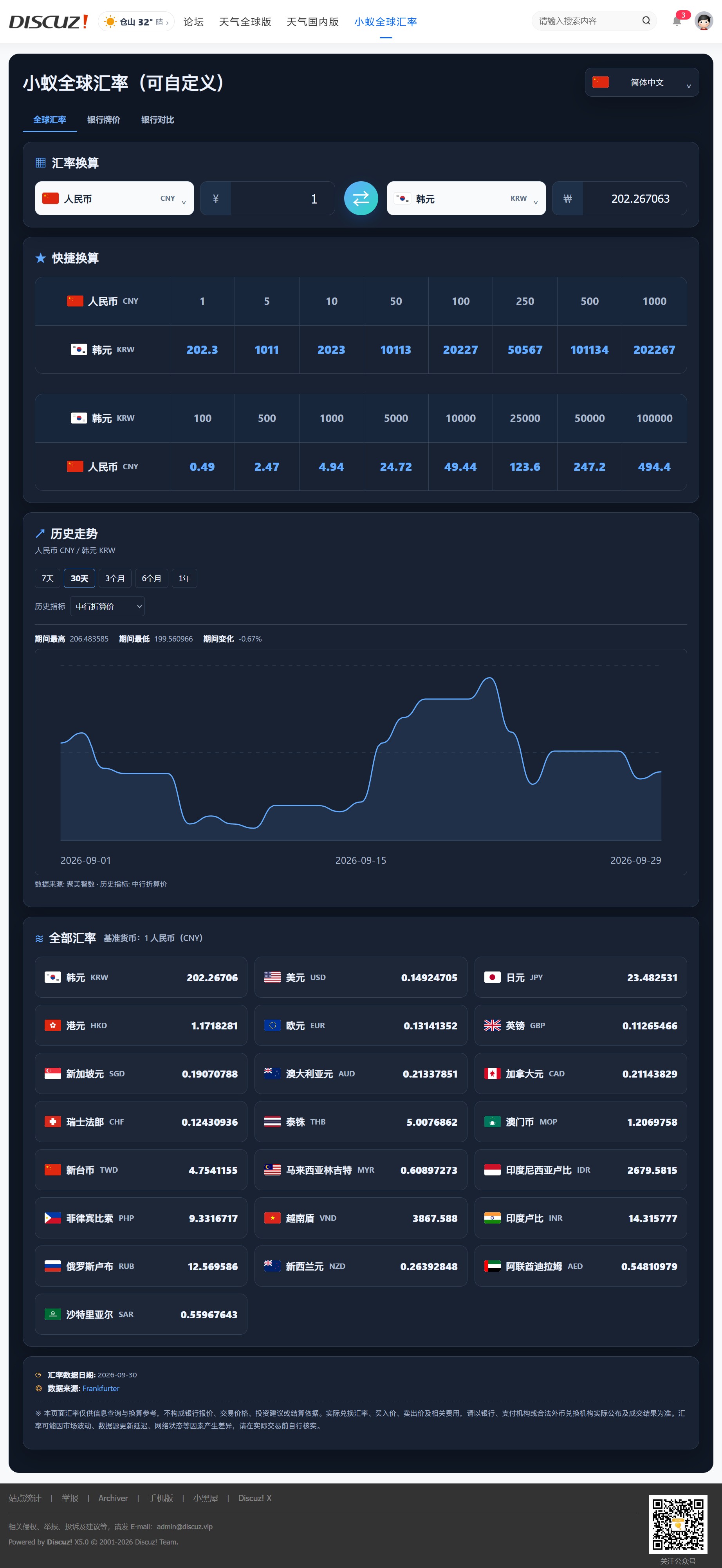
Task: Open the Frankfurter data source link
Action: click(101, 1388)
